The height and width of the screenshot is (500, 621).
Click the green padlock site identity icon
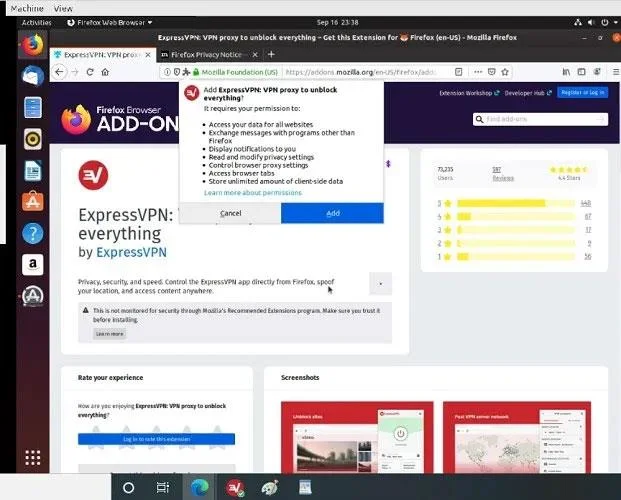coord(196,72)
